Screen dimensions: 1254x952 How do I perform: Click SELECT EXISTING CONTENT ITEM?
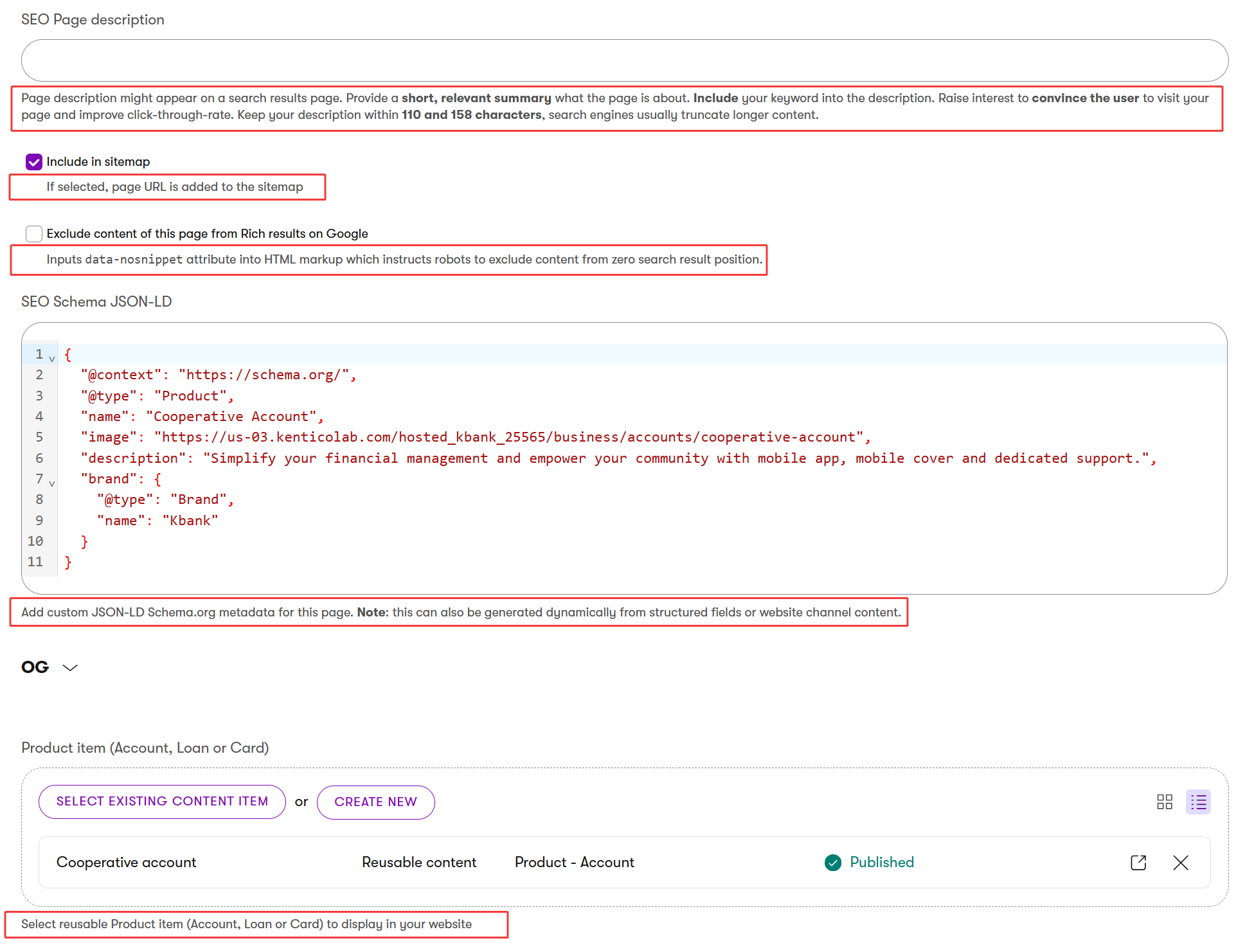tap(162, 801)
